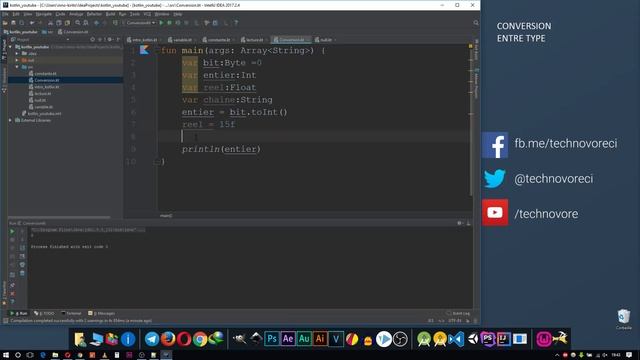640x360 pixels.
Task: Clear console with trash icon in Run panel
Action: tap(22, 273)
